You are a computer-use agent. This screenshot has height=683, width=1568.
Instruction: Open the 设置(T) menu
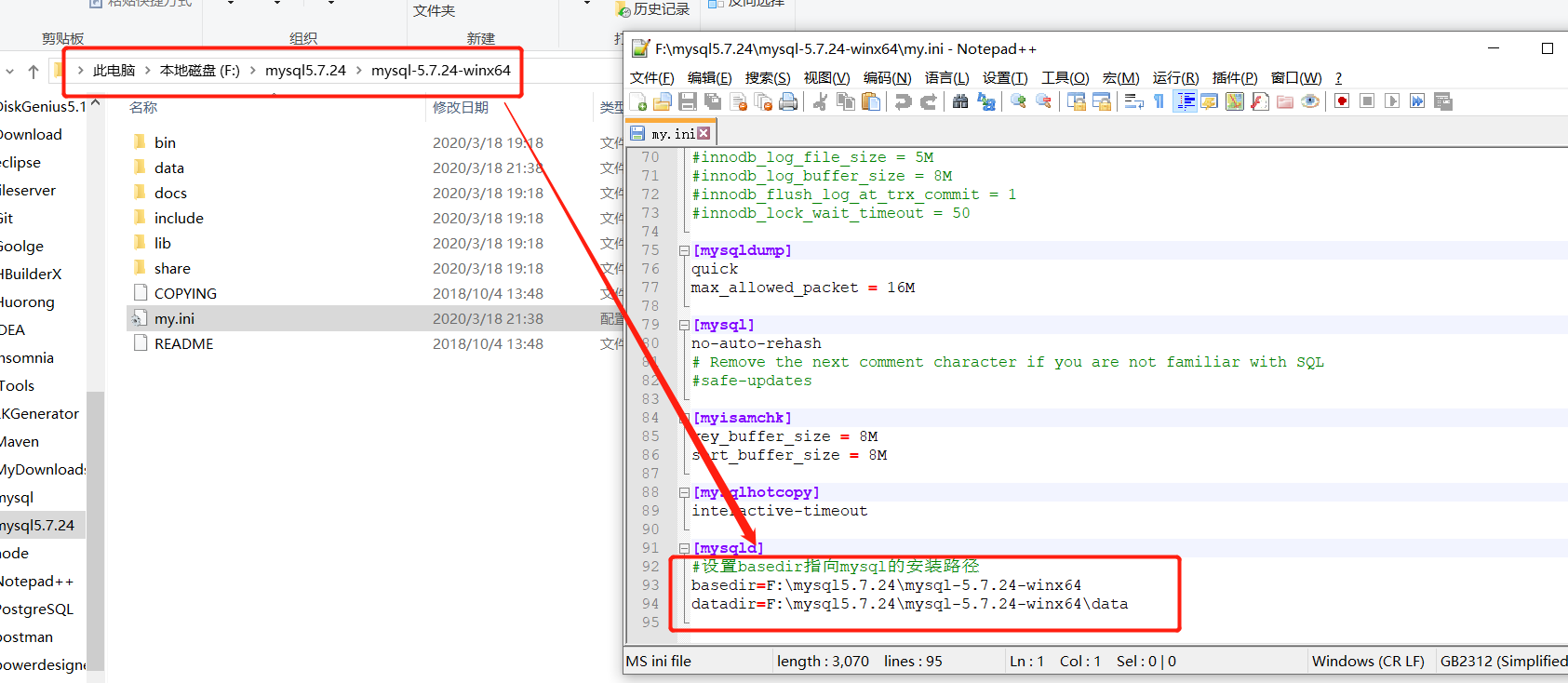coord(1005,78)
